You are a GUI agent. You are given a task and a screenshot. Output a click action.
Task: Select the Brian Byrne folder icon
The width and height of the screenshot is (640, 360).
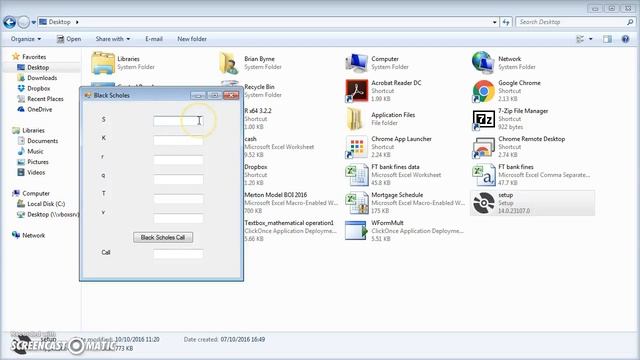click(229, 63)
